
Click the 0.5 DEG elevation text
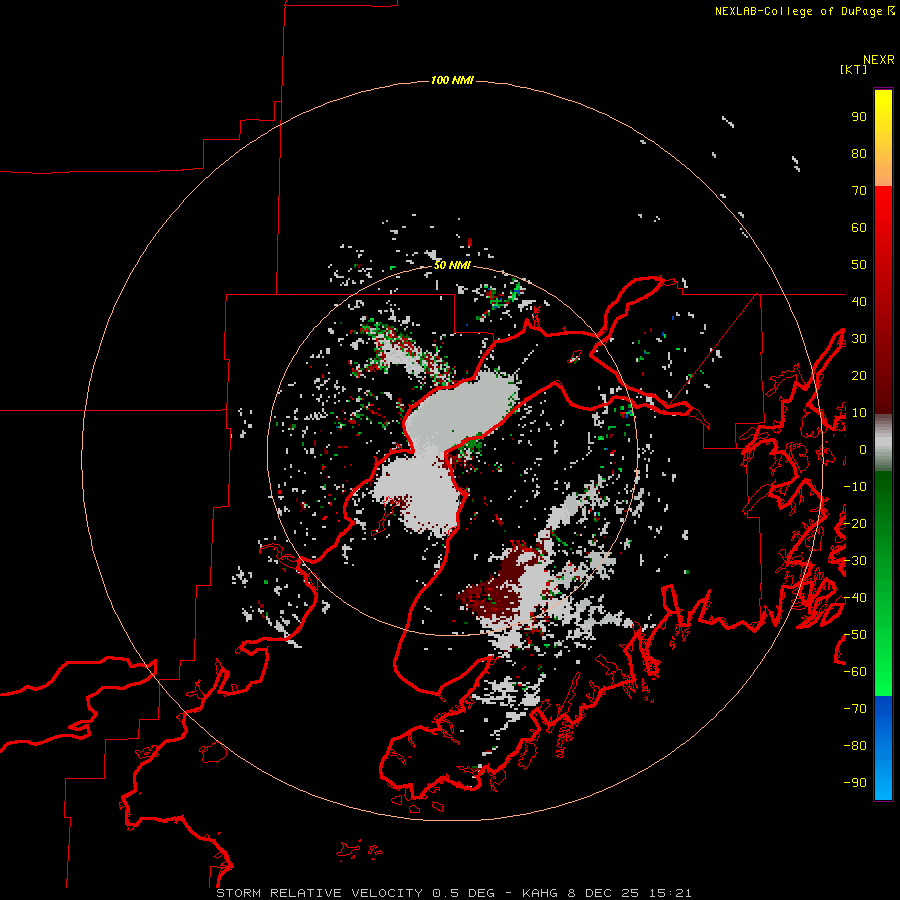(x=463, y=893)
